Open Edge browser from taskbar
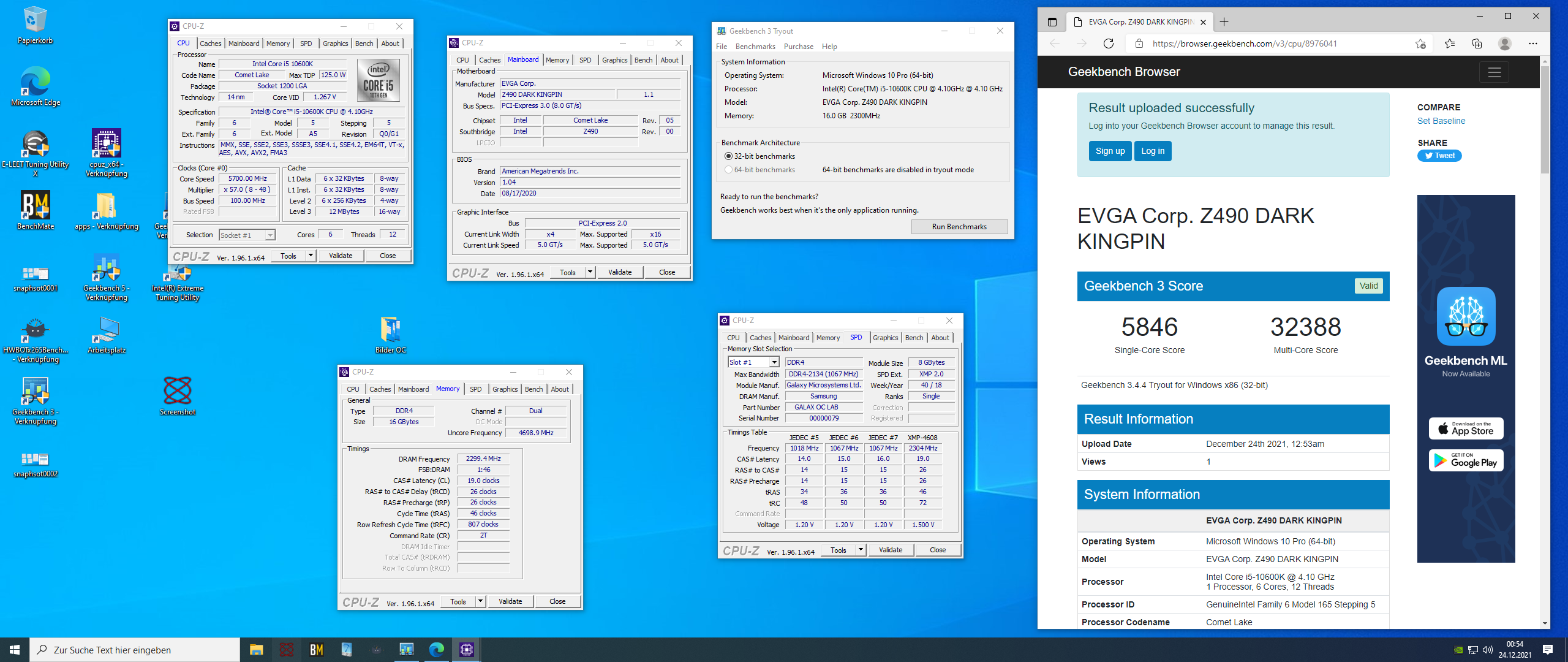 pyautogui.click(x=436, y=650)
